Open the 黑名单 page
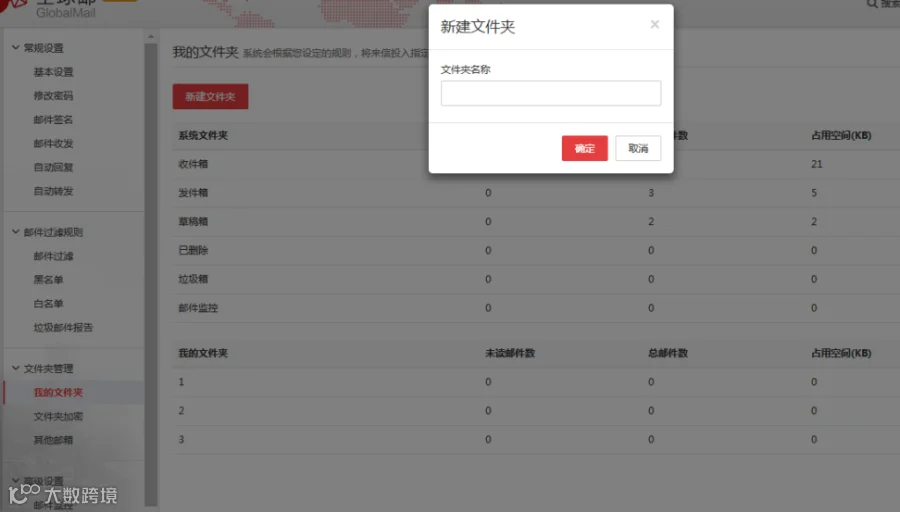The width and height of the screenshot is (900, 512). [x=48, y=280]
